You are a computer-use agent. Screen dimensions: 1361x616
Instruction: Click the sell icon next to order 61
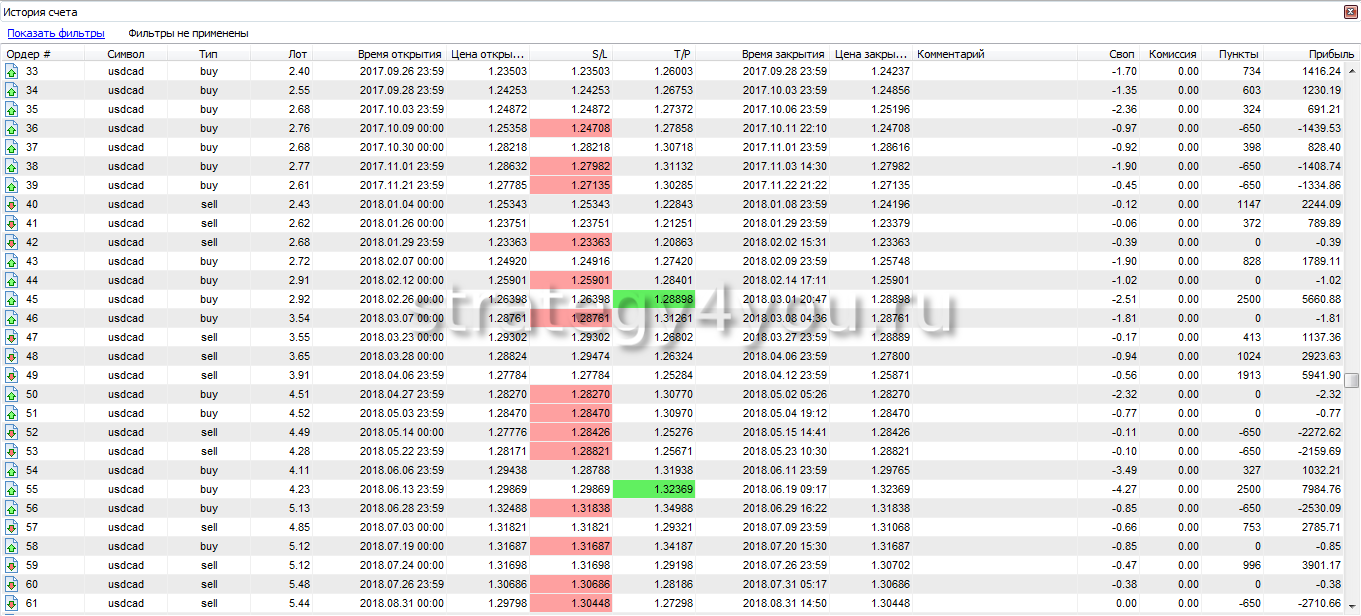(11, 603)
